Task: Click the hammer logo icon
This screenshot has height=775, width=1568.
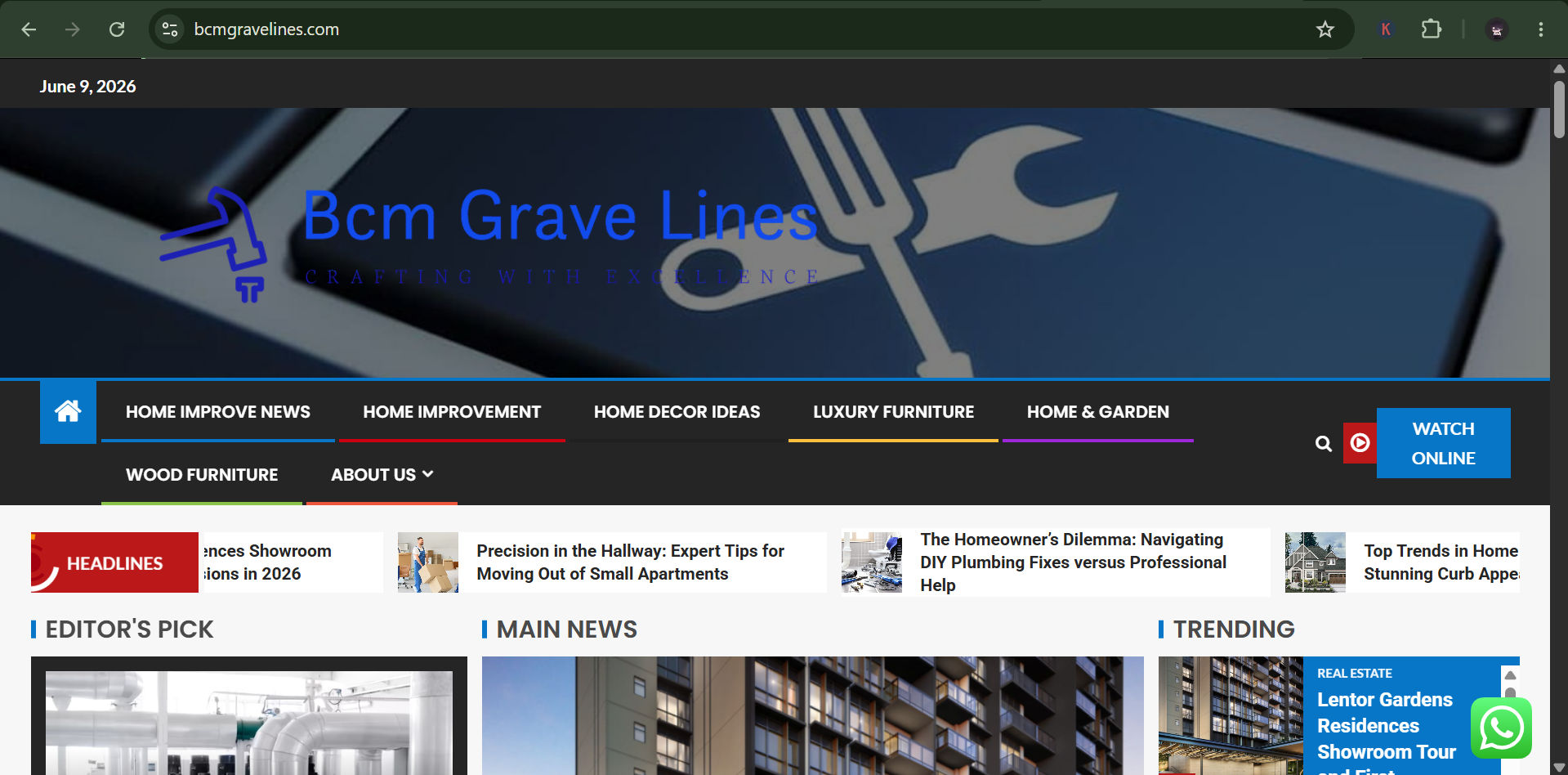Action: pyautogui.click(x=214, y=244)
